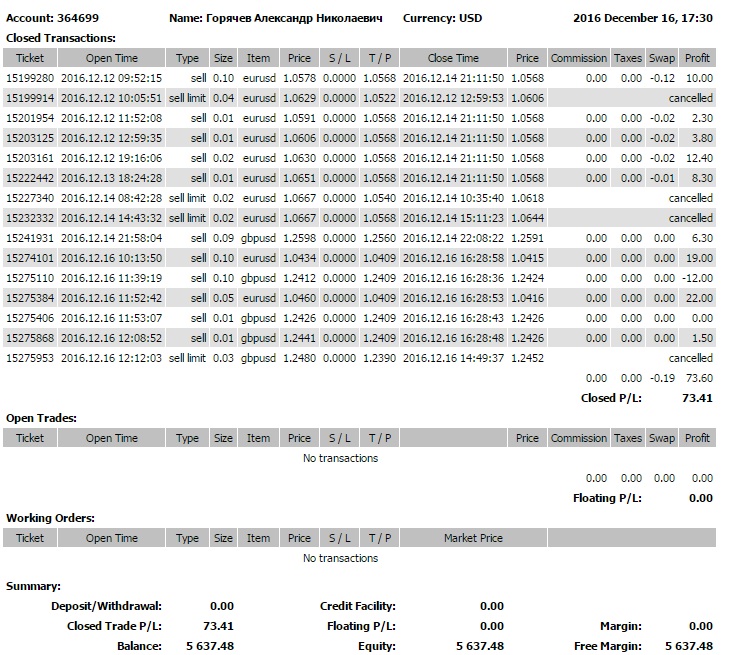The width and height of the screenshot is (733, 655).
Task: Click the Item header in Open Trades
Action: (x=258, y=438)
